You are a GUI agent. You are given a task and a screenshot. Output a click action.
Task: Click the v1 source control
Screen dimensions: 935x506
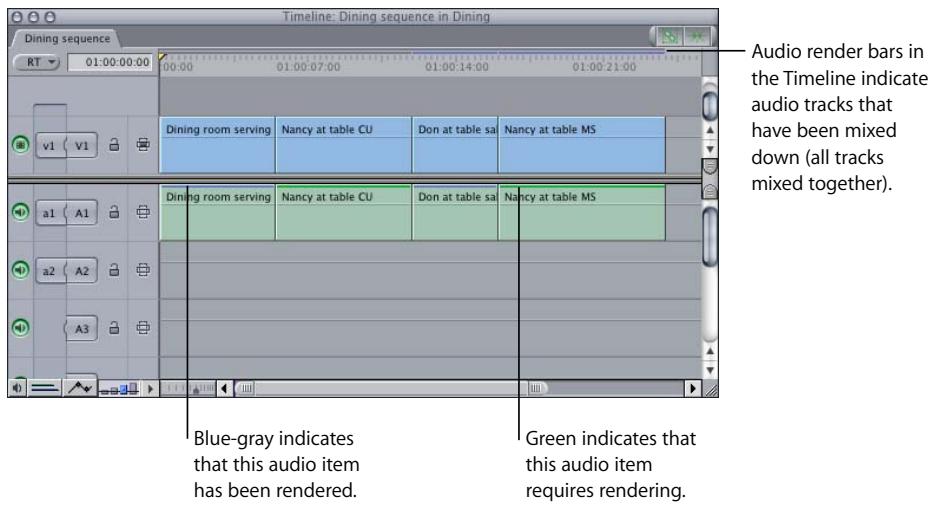pyautogui.click(x=49, y=145)
